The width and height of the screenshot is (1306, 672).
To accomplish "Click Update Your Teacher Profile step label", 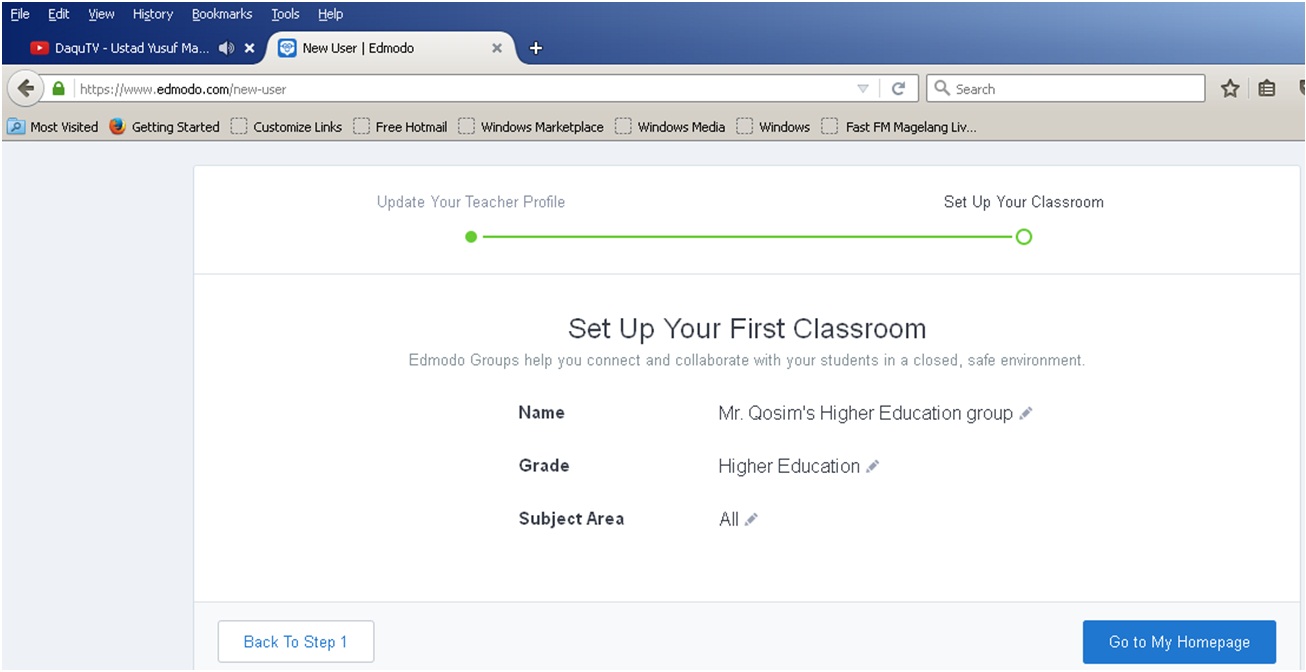I will 471,202.
